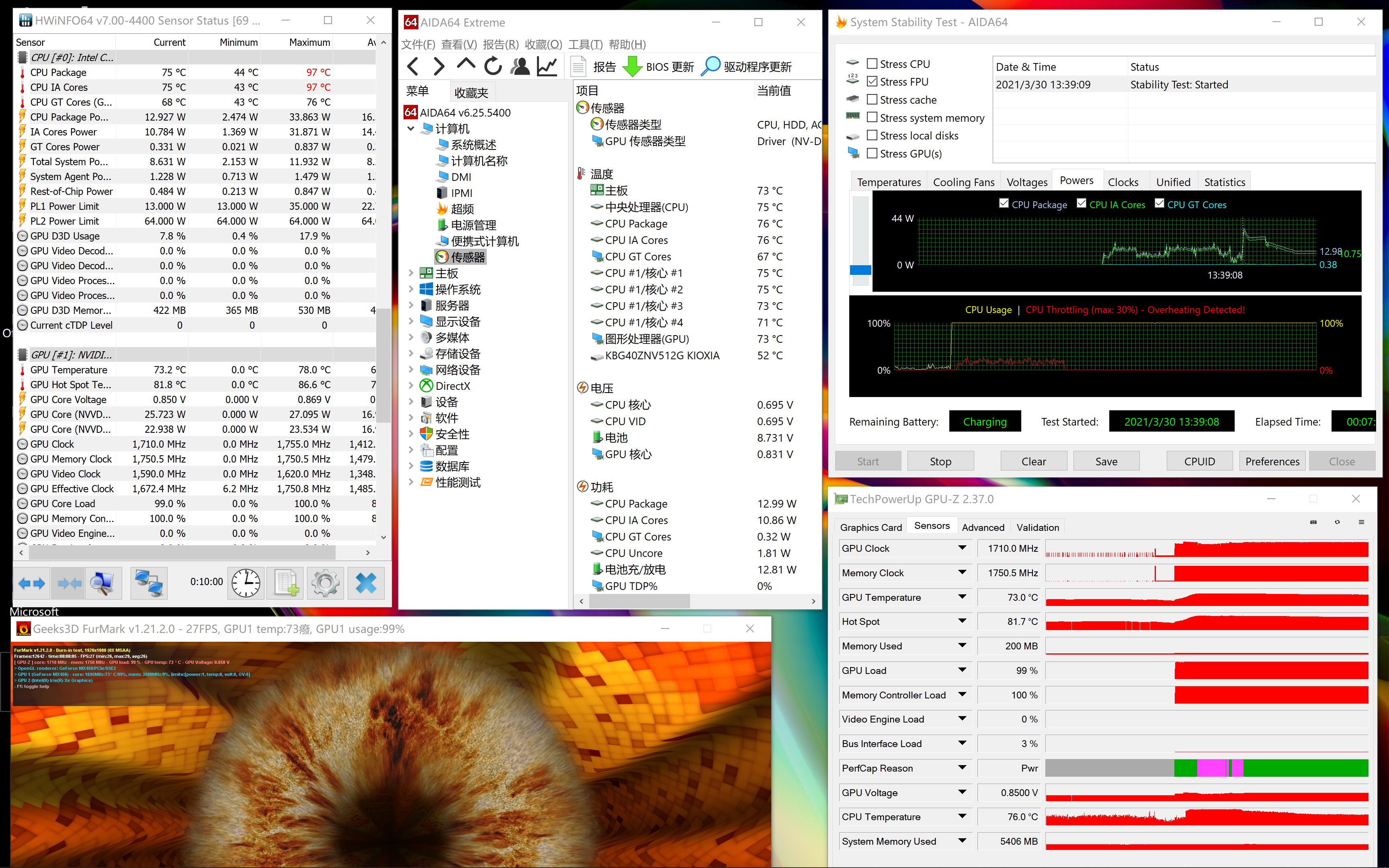Click the HWiNFO clock reset icon

[246, 583]
